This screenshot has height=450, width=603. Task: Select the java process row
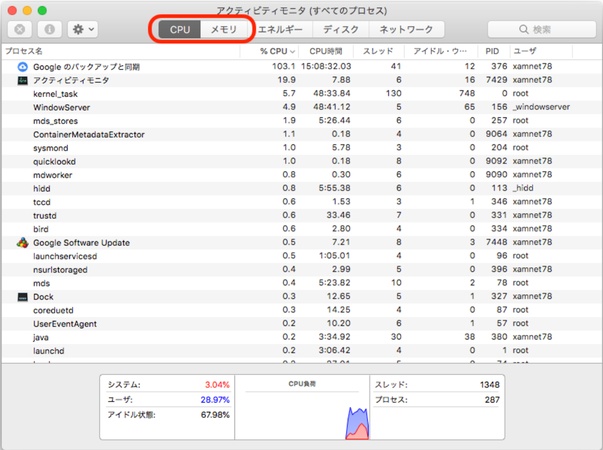302,337
